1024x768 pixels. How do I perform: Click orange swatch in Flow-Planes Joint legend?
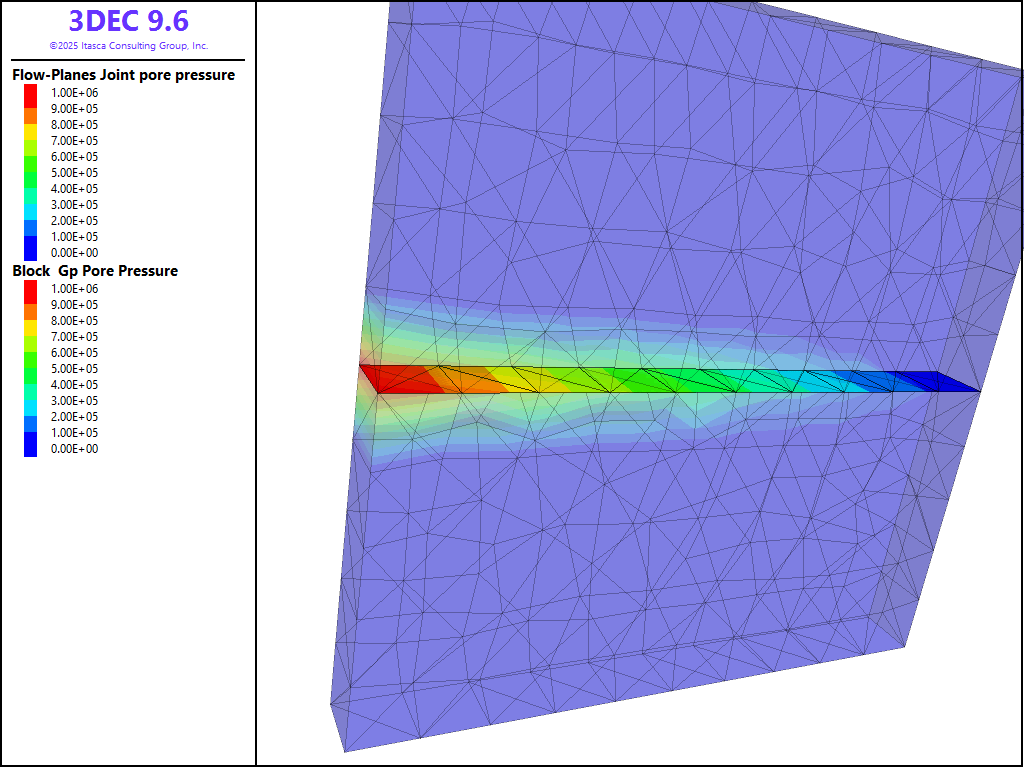(x=30, y=109)
